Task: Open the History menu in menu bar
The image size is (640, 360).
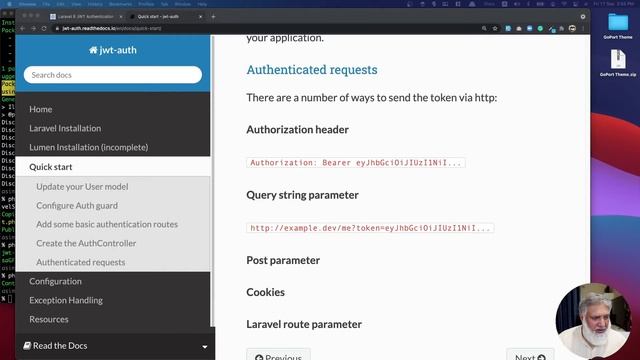Action: coord(95,4)
